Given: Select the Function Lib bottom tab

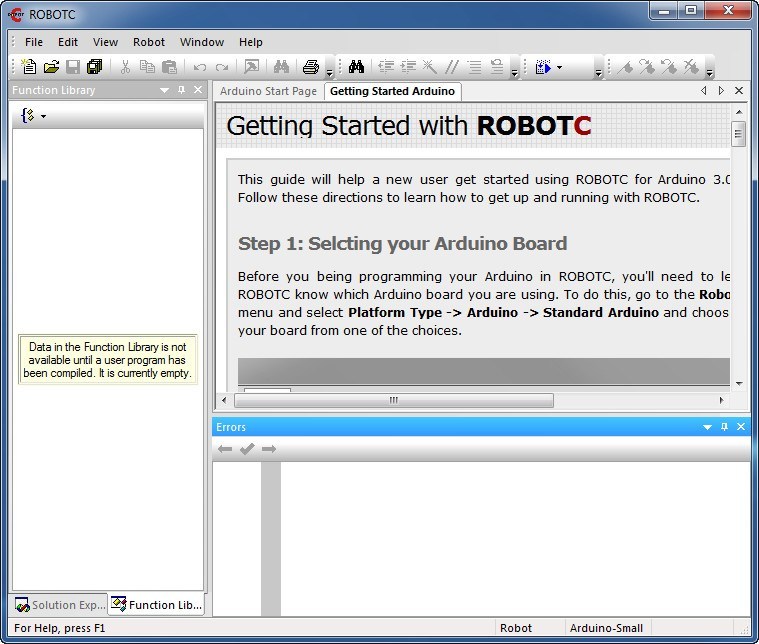Looking at the screenshot, I should (x=156, y=605).
